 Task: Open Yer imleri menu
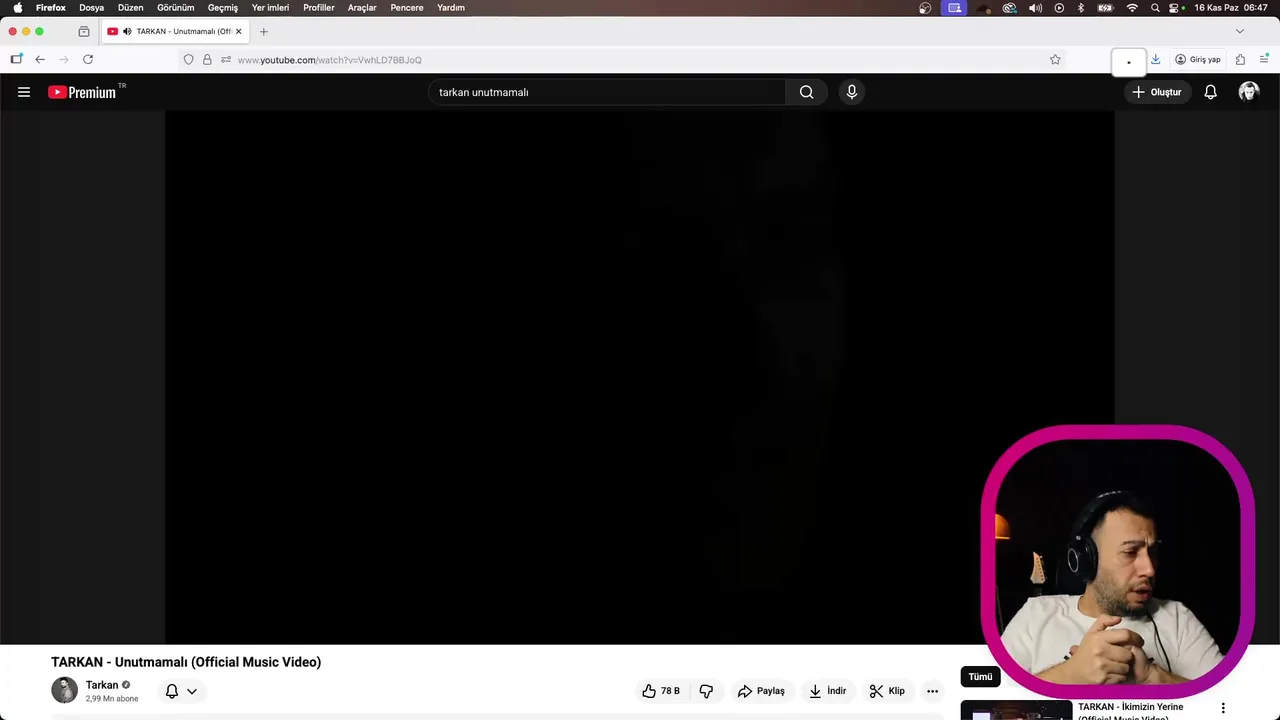pyautogui.click(x=270, y=8)
